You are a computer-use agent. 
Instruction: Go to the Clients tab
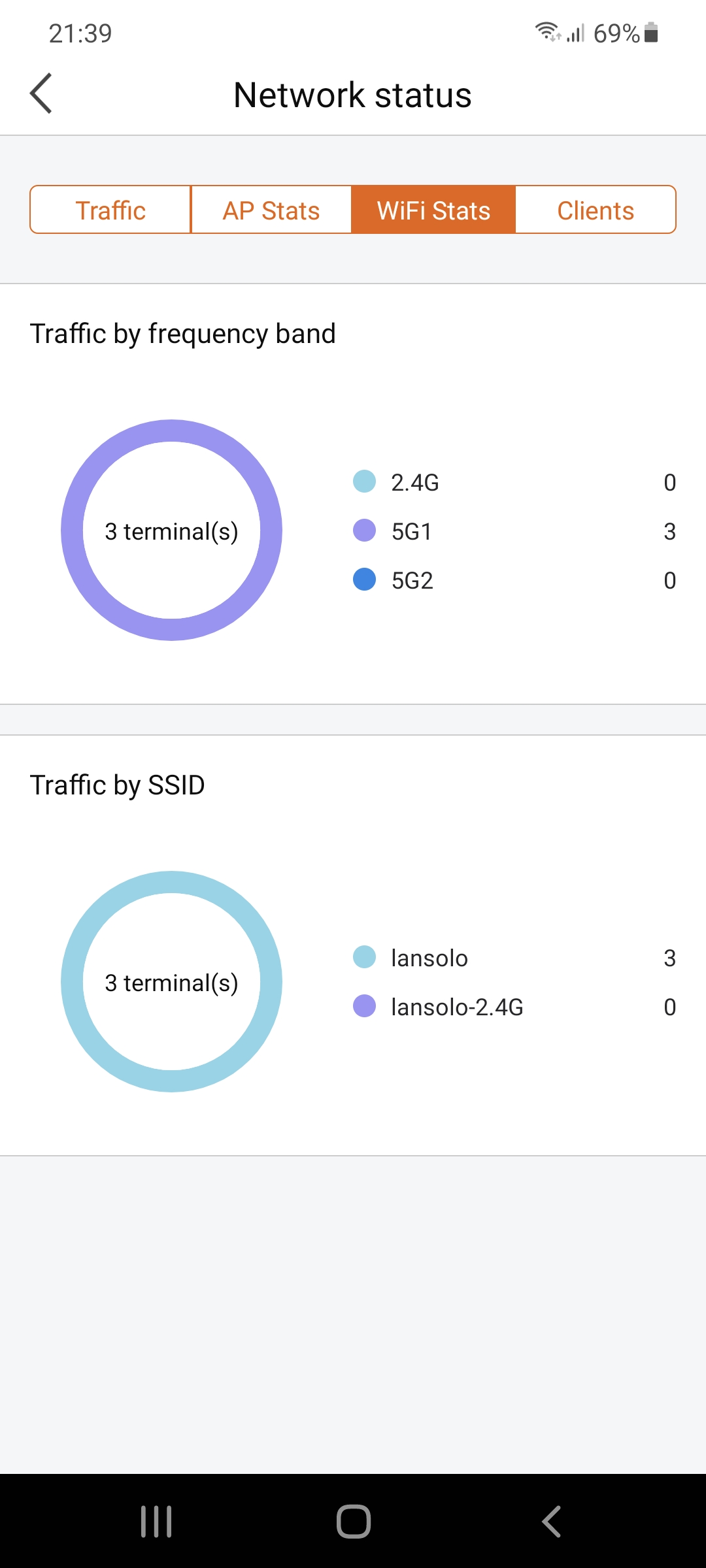[596, 210]
